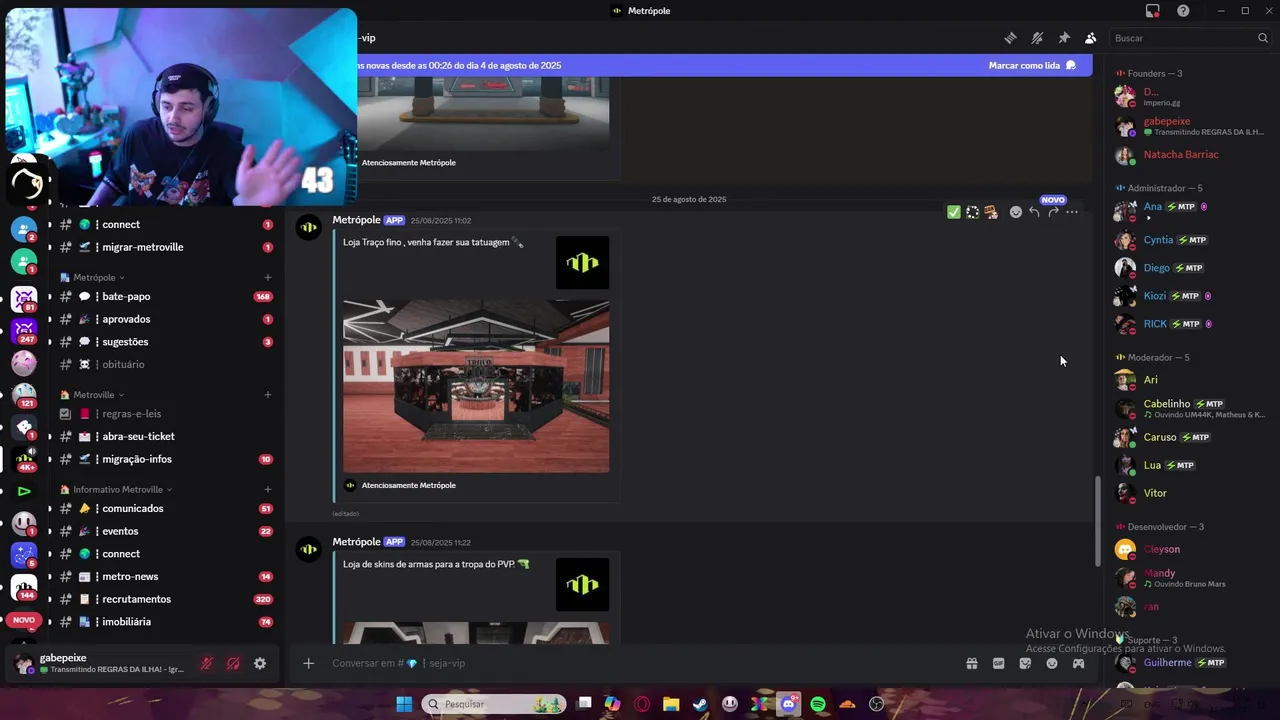Toggle channel notification settings bell icon
Image resolution: width=1280 pixels, height=720 pixels.
point(1037,38)
